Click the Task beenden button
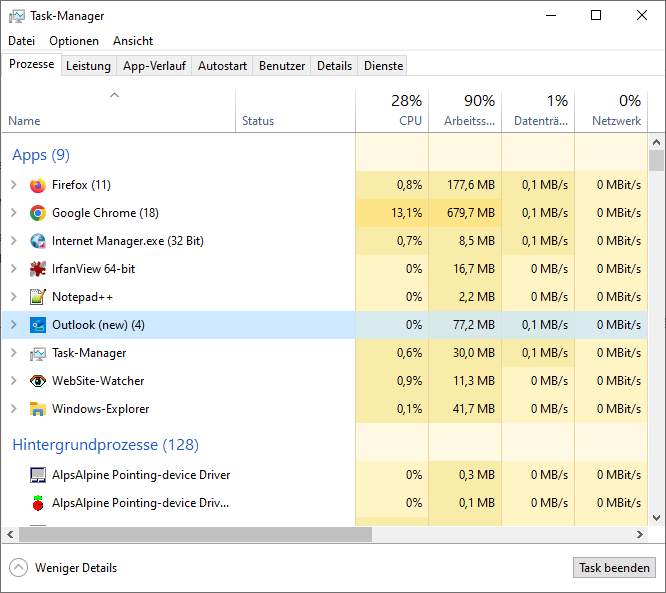This screenshot has width=666, height=593. pos(614,568)
